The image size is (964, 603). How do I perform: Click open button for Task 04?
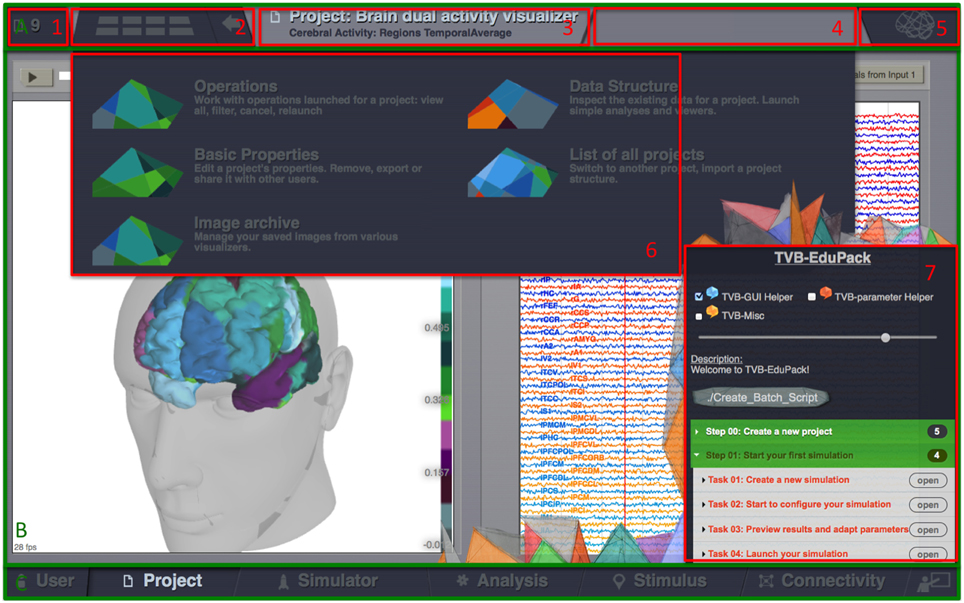928,554
